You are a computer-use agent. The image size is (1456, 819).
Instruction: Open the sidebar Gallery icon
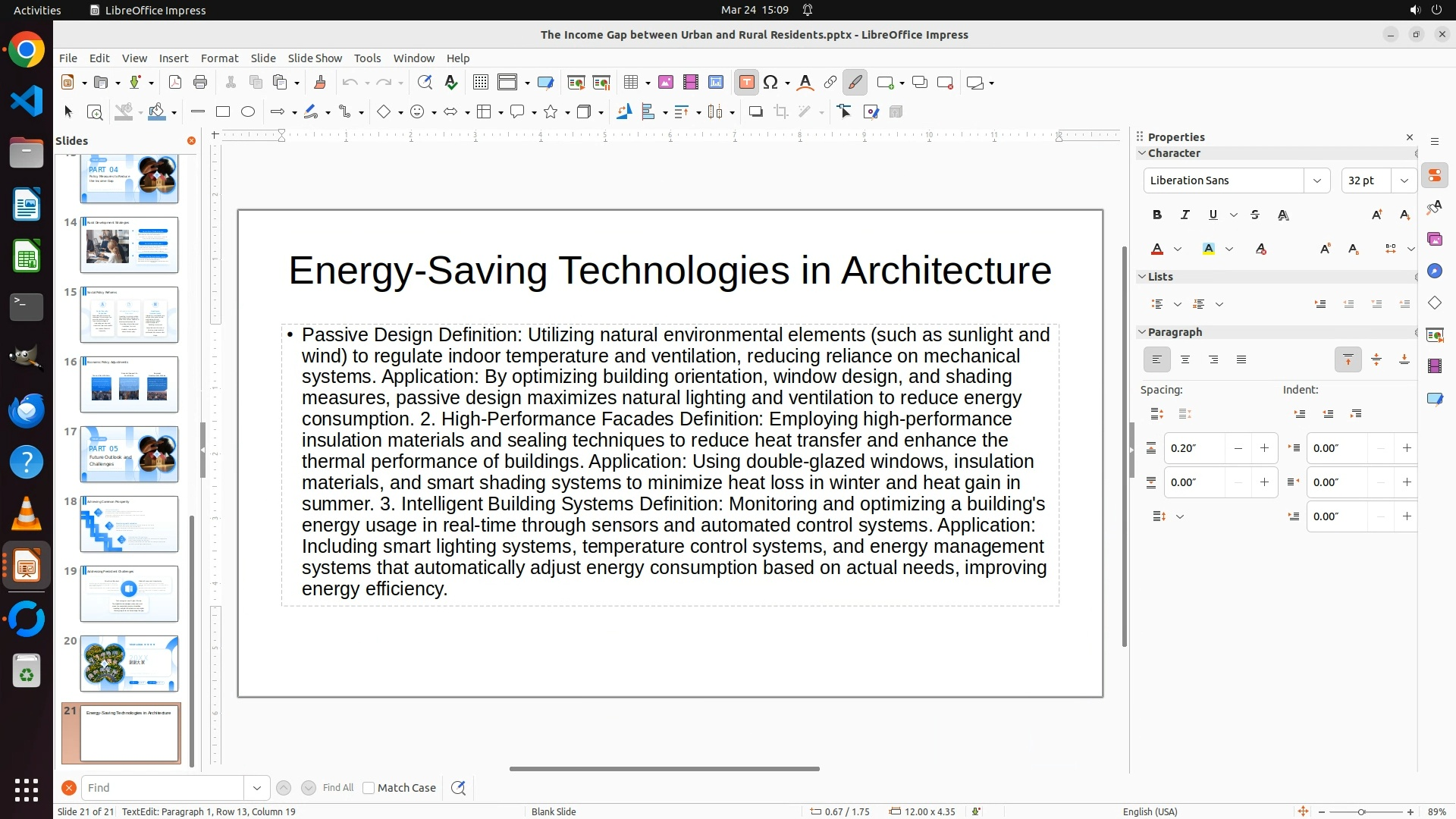pyautogui.click(x=1435, y=240)
